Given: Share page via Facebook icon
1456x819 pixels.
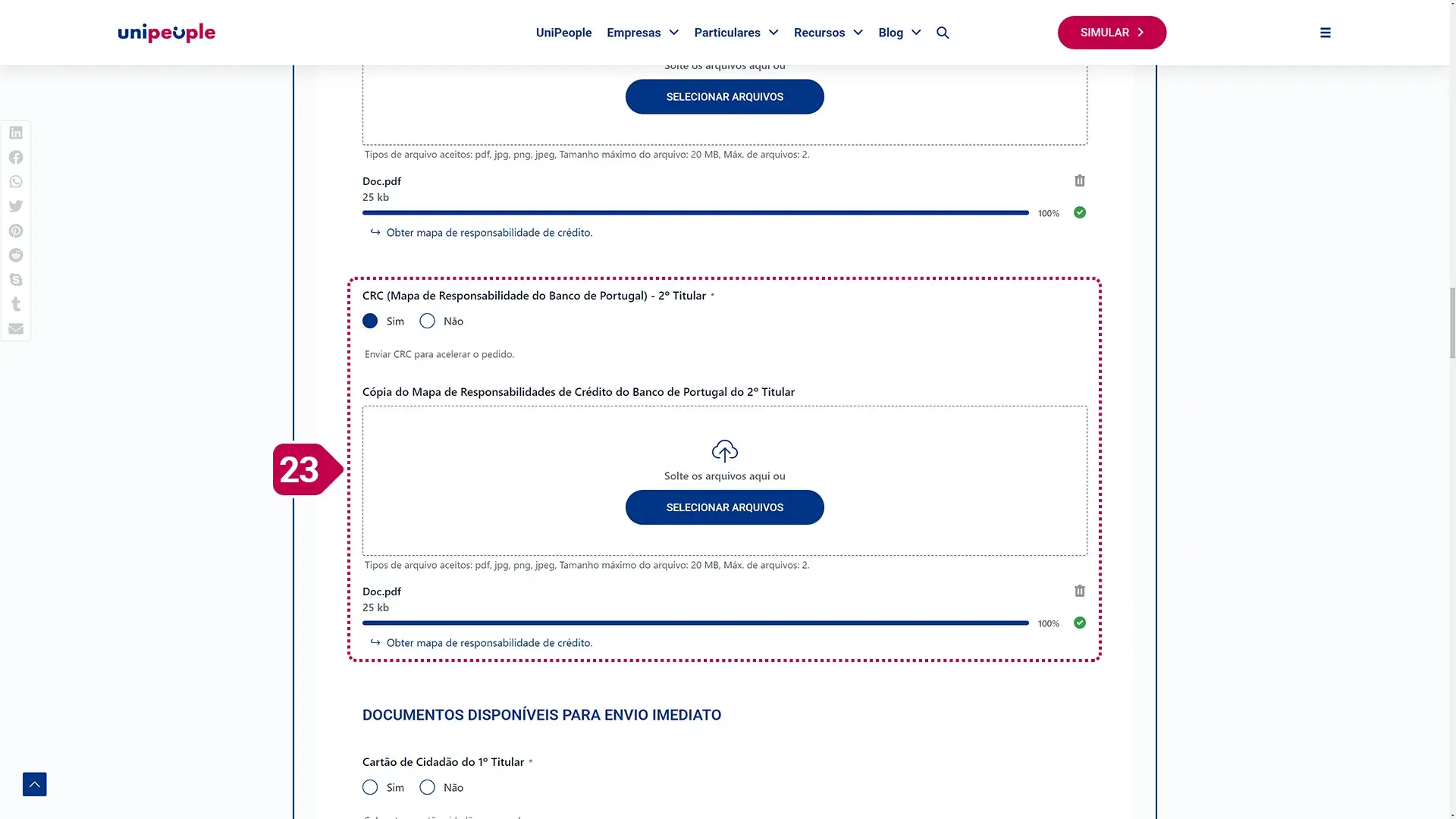Looking at the screenshot, I should 16,157.
